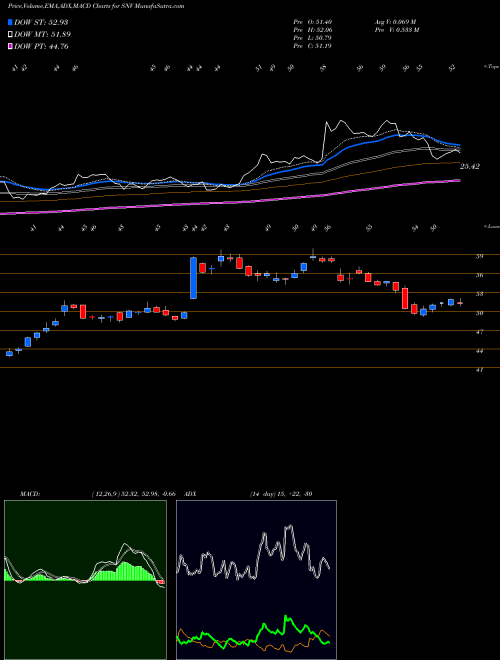
Task: Click the ADX (14 day) parameter values
Action: [280, 494]
